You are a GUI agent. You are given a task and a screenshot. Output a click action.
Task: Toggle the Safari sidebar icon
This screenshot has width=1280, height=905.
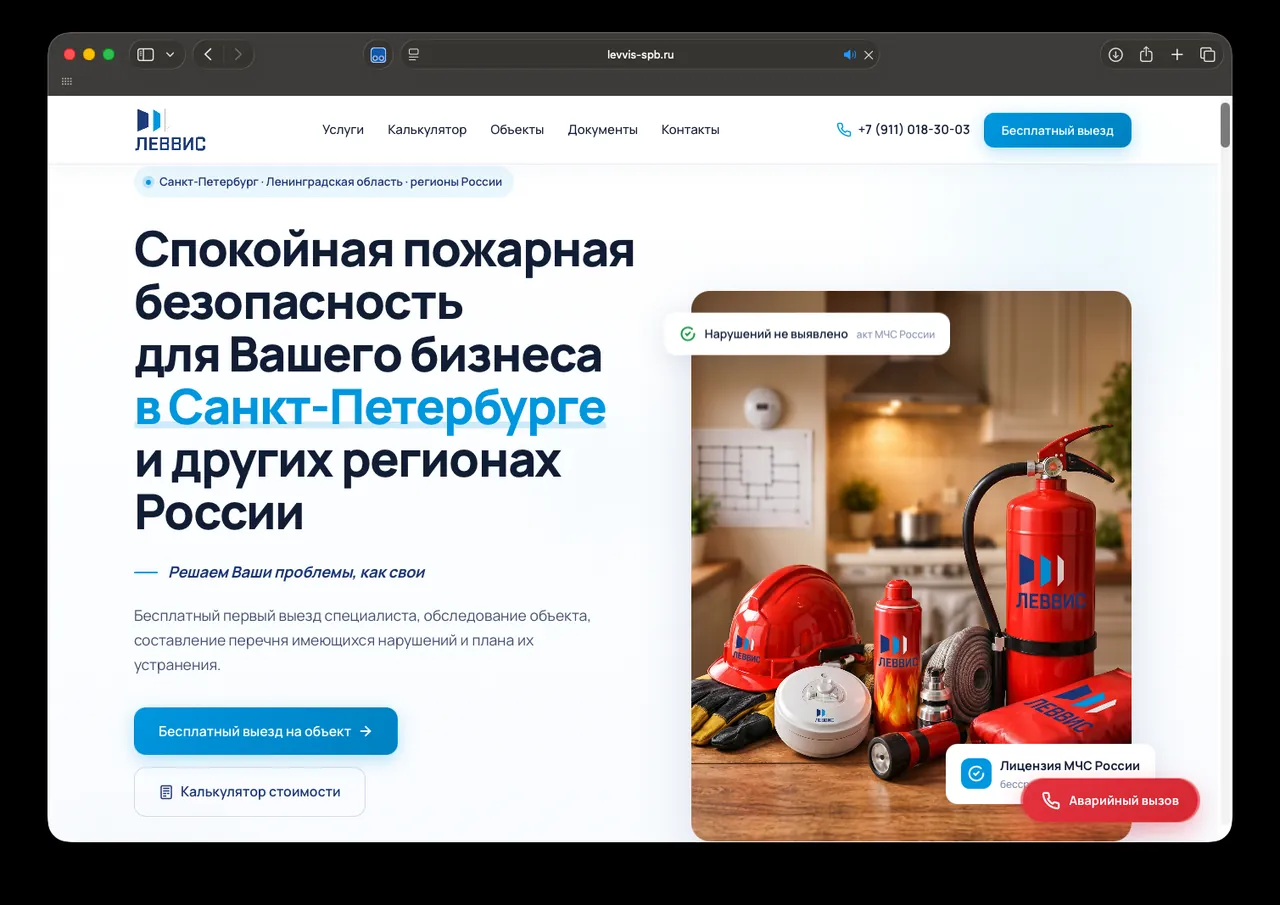pyautogui.click(x=146, y=55)
